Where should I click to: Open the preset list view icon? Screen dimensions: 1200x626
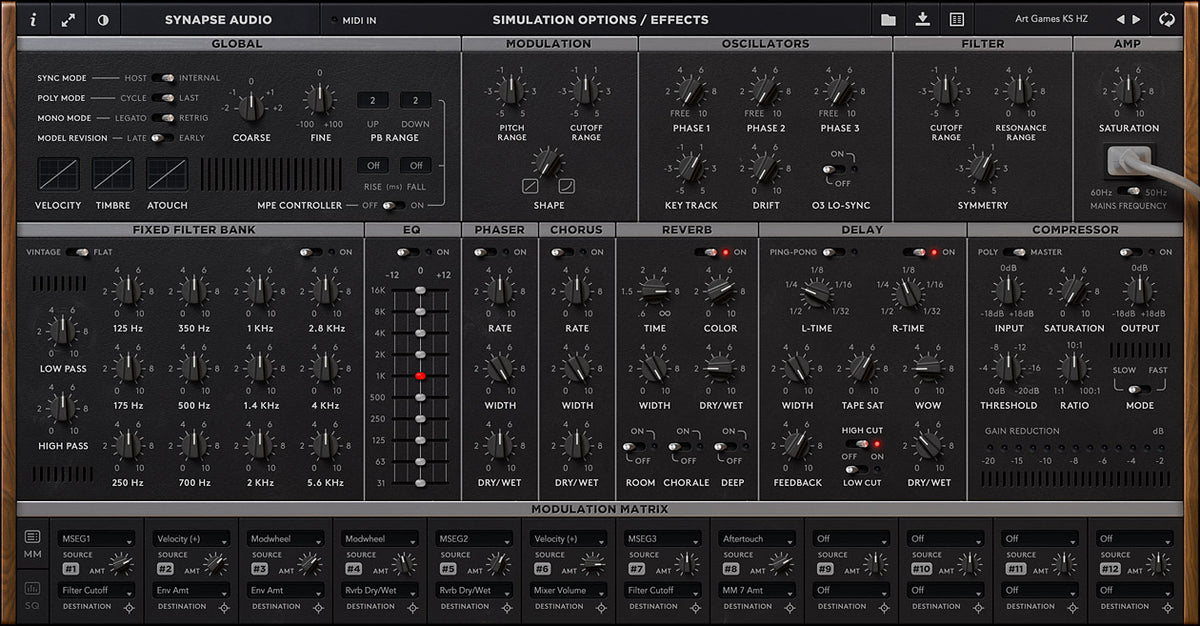pos(956,19)
